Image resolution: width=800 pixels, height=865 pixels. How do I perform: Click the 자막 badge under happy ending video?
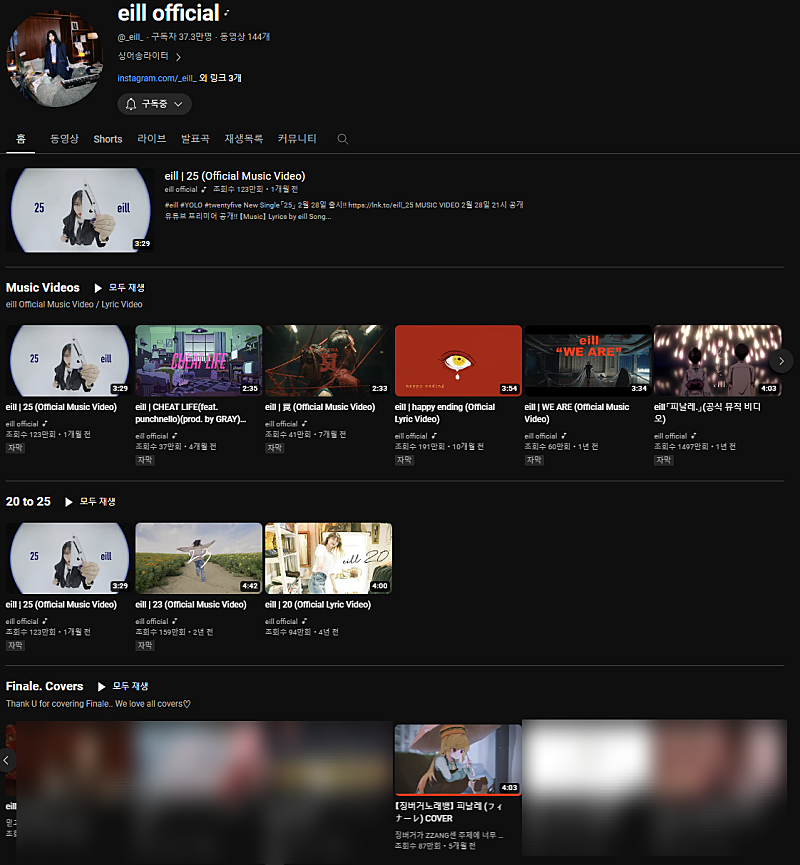click(404, 460)
